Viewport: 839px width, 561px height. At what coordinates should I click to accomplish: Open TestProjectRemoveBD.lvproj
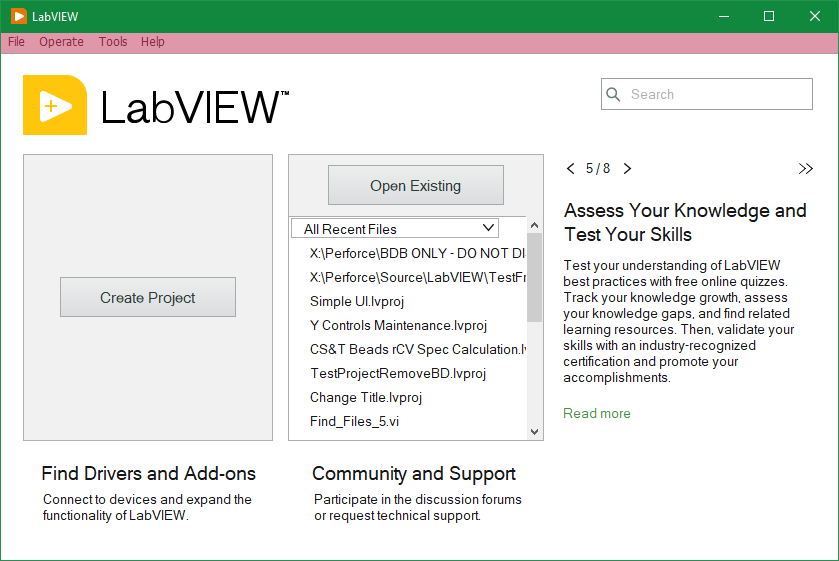398,374
